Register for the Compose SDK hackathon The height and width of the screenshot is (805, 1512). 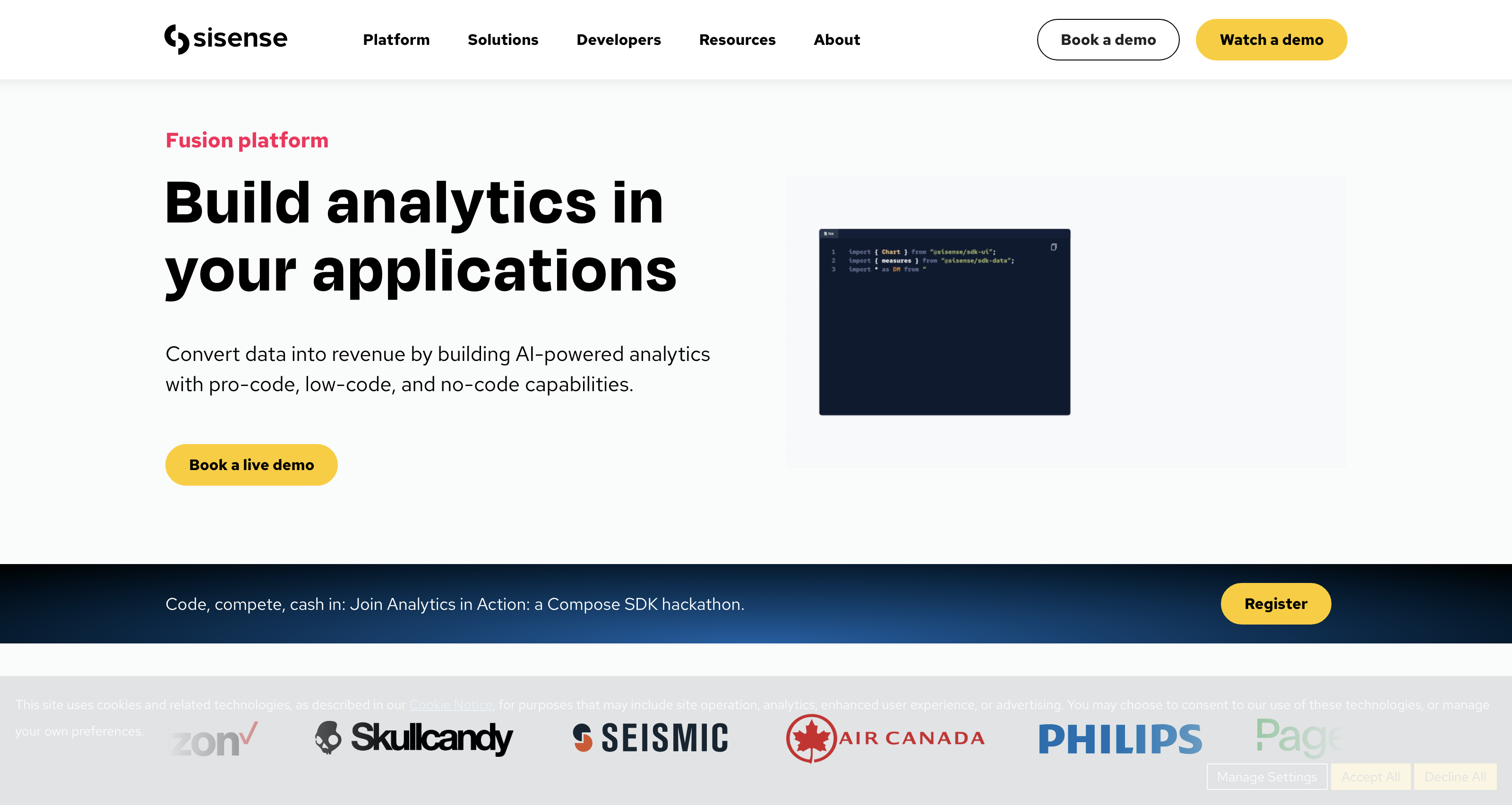1276,604
